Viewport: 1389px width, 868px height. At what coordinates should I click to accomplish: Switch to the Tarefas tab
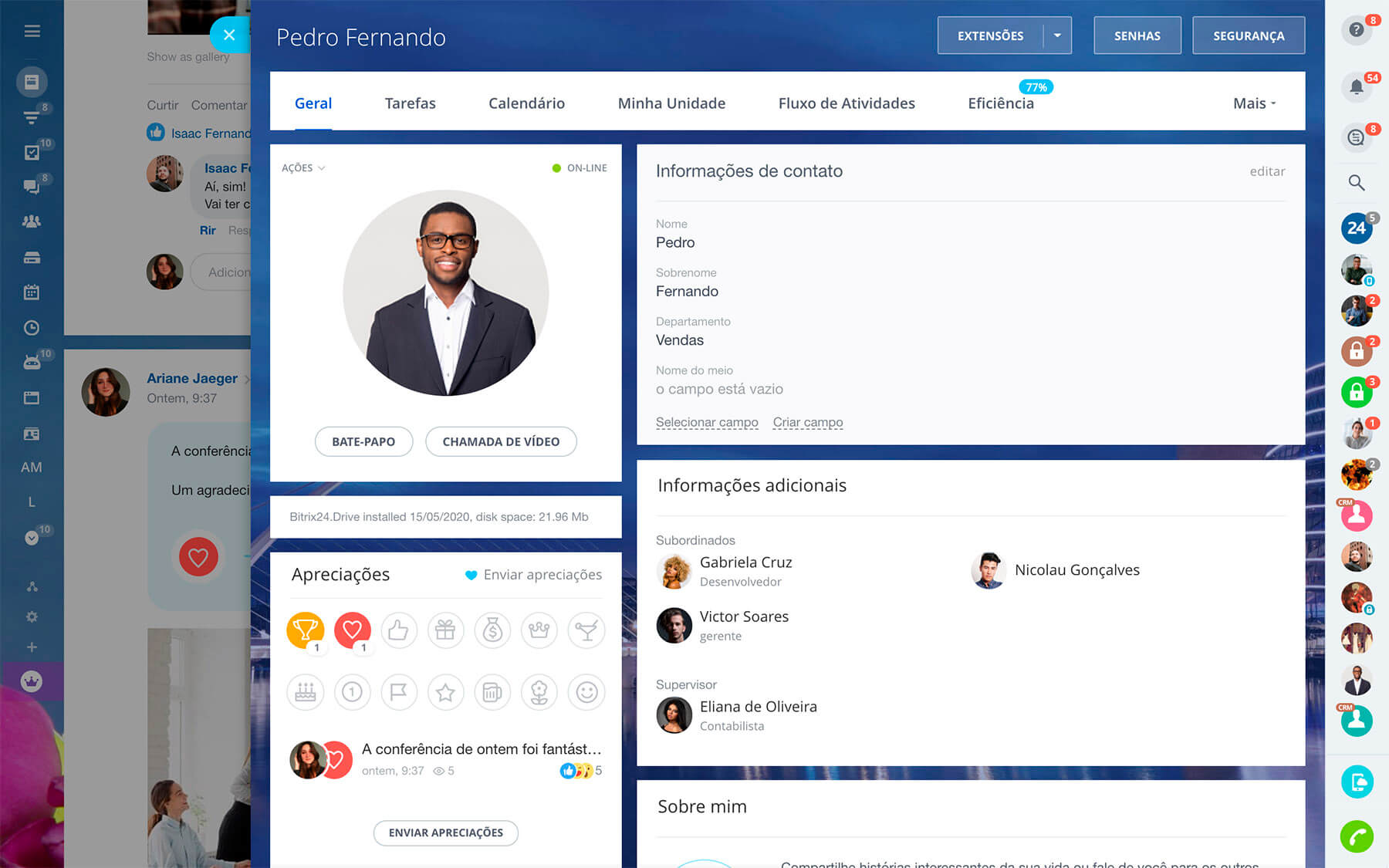(410, 103)
